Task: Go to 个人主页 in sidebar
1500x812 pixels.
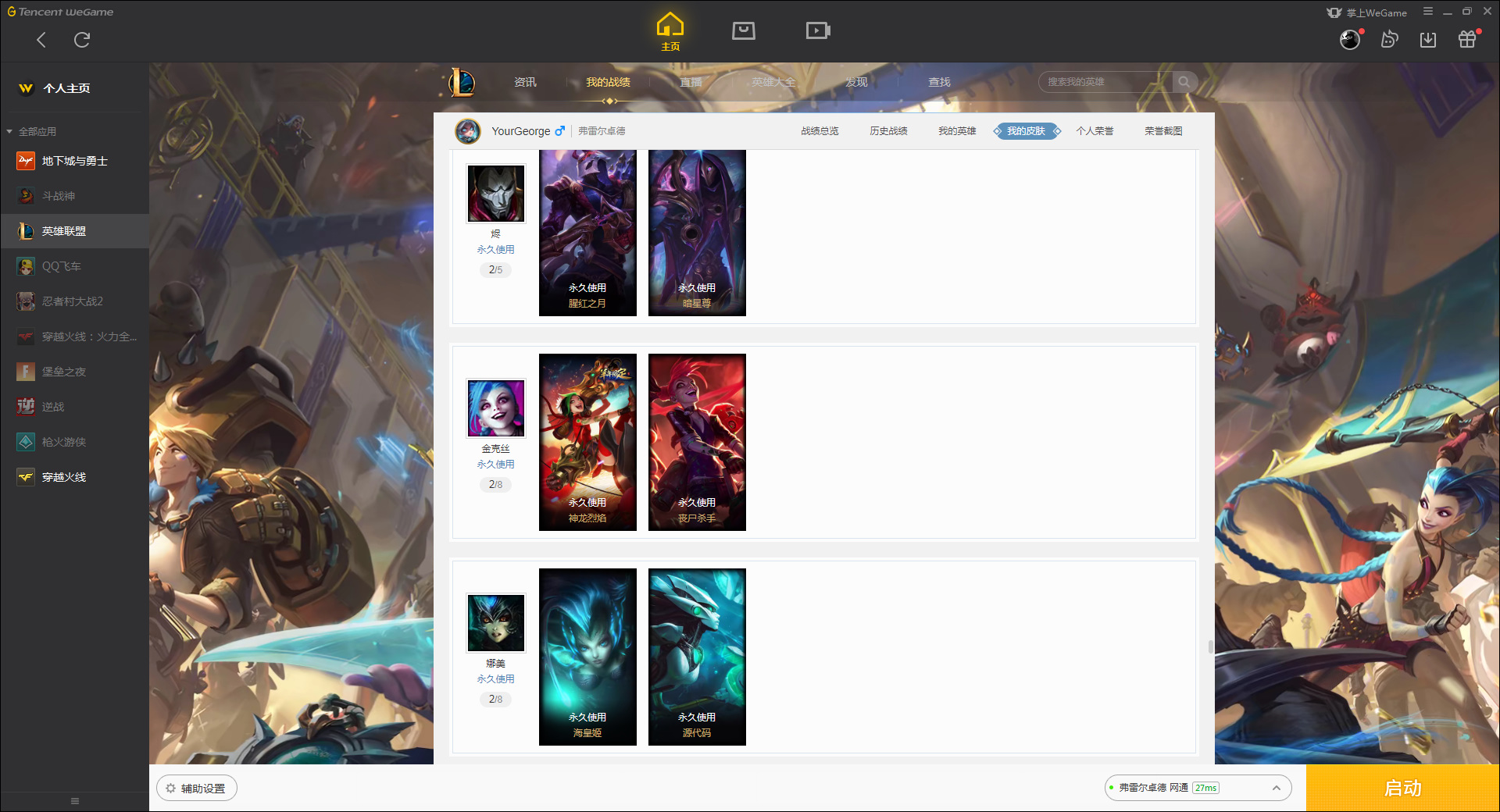Action: [75, 88]
